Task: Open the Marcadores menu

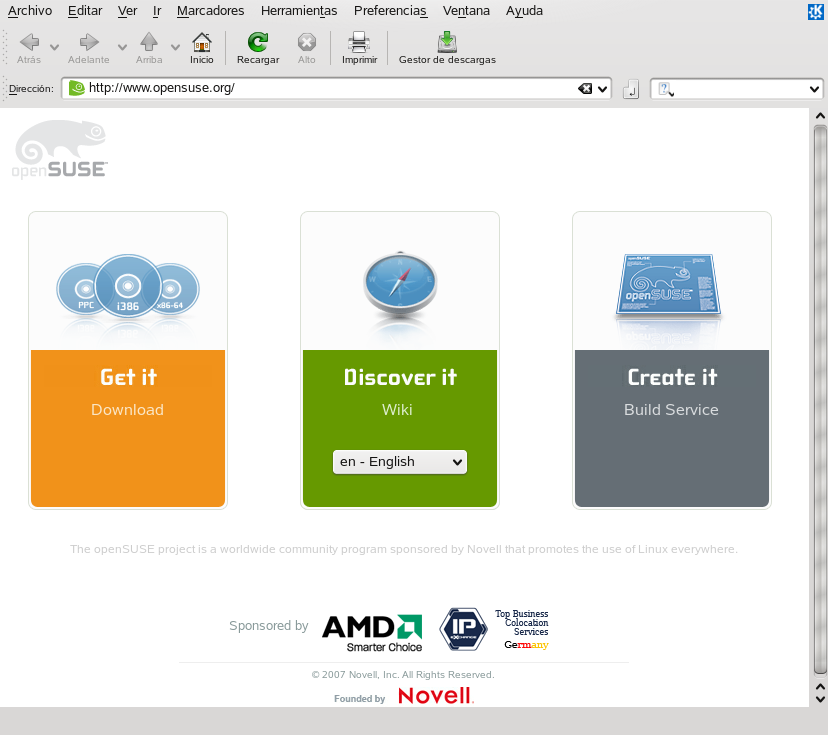Action: point(210,11)
